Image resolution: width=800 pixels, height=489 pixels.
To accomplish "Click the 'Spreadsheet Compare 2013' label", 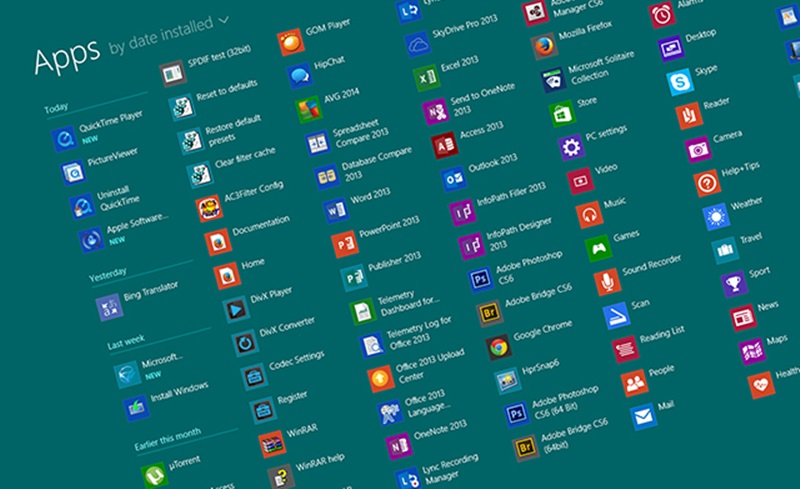I will (361, 133).
